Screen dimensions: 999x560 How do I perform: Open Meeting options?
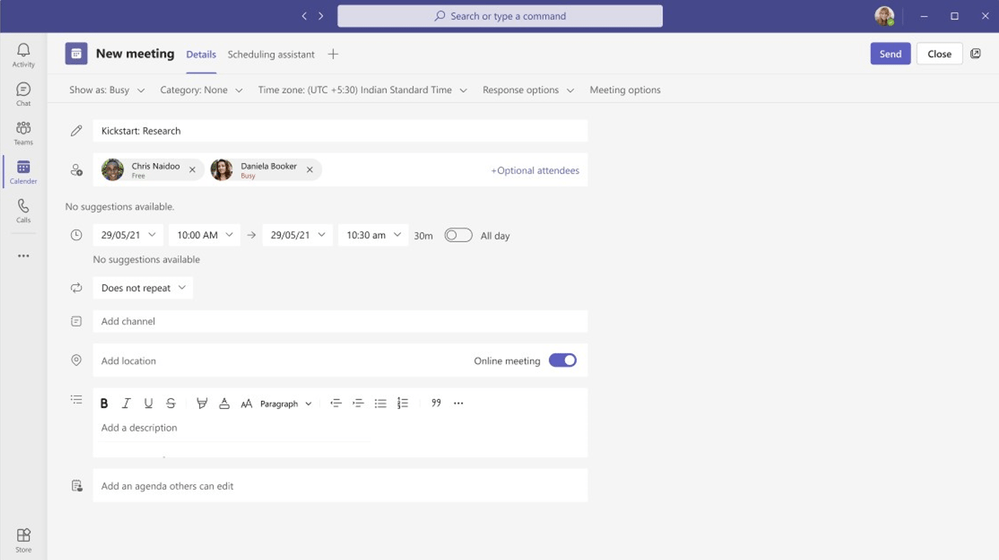coord(625,90)
